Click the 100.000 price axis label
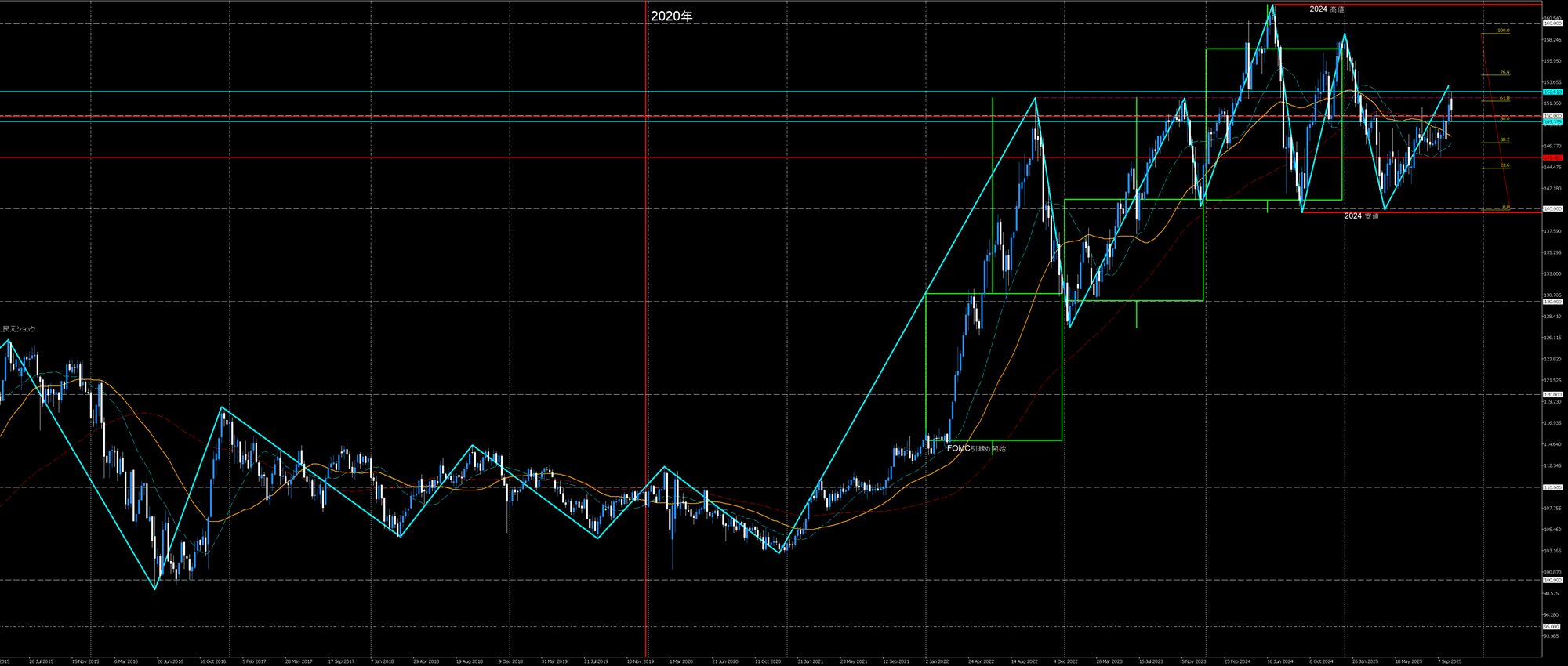 coord(1552,581)
